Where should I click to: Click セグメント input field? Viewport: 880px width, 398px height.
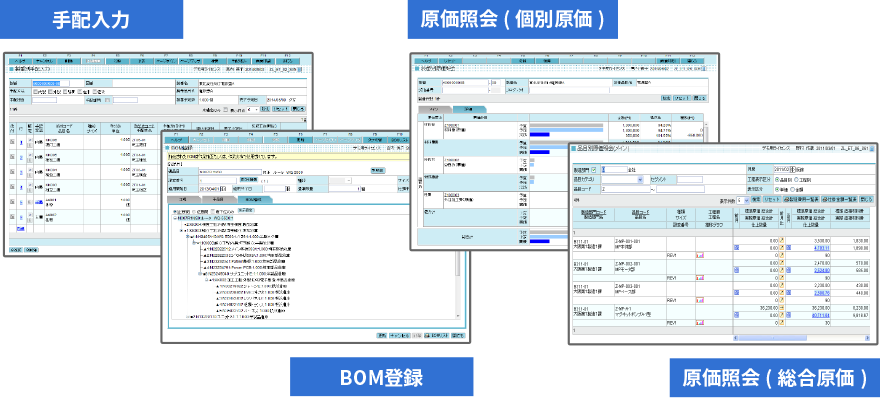coord(690,180)
